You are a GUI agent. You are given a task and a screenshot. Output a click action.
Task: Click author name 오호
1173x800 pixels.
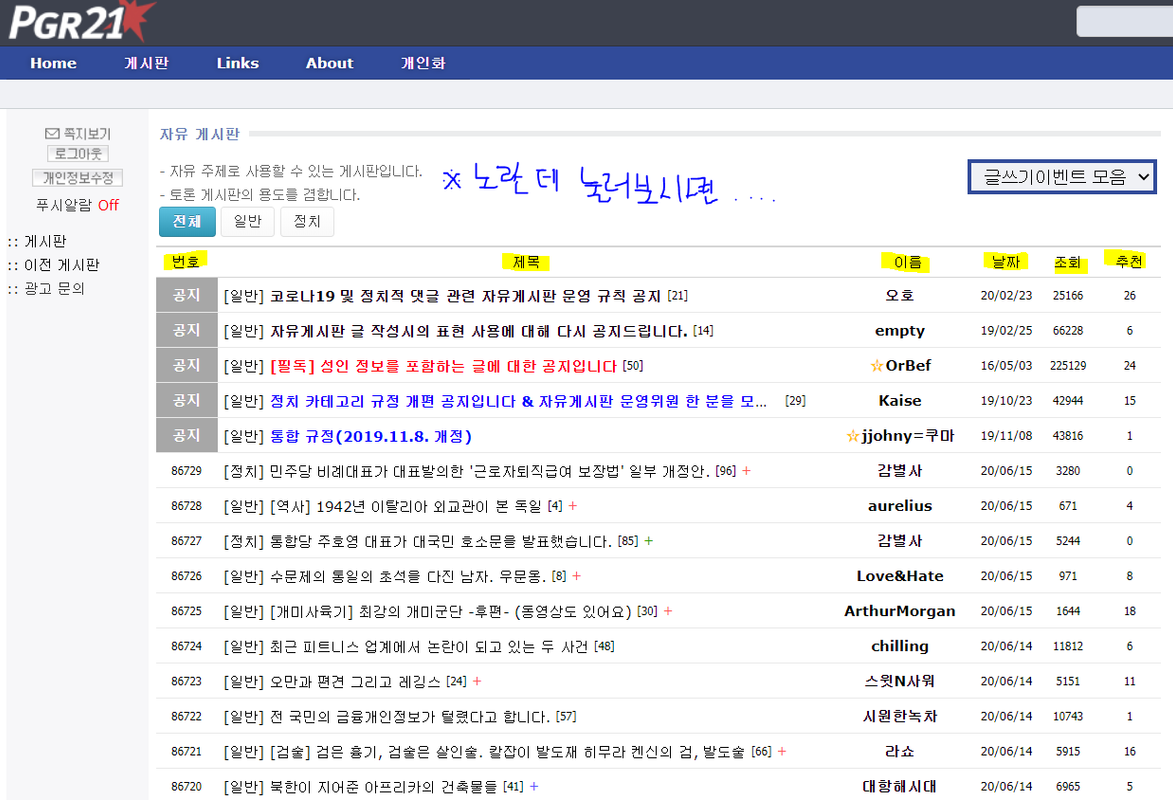pyautogui.click(x=900, y=296)
